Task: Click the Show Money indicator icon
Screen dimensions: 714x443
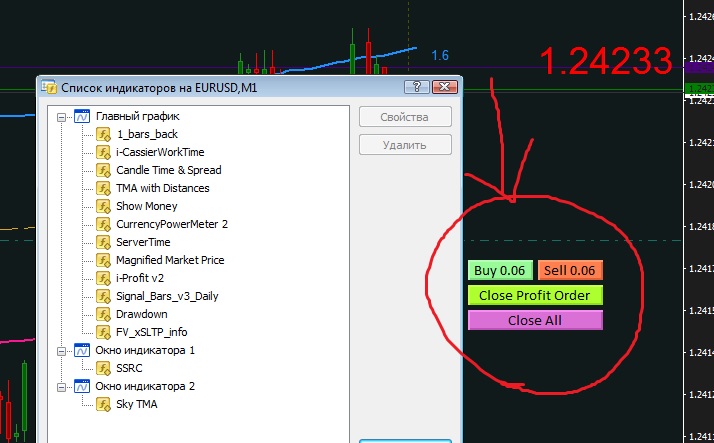Action: coord(103,206)
